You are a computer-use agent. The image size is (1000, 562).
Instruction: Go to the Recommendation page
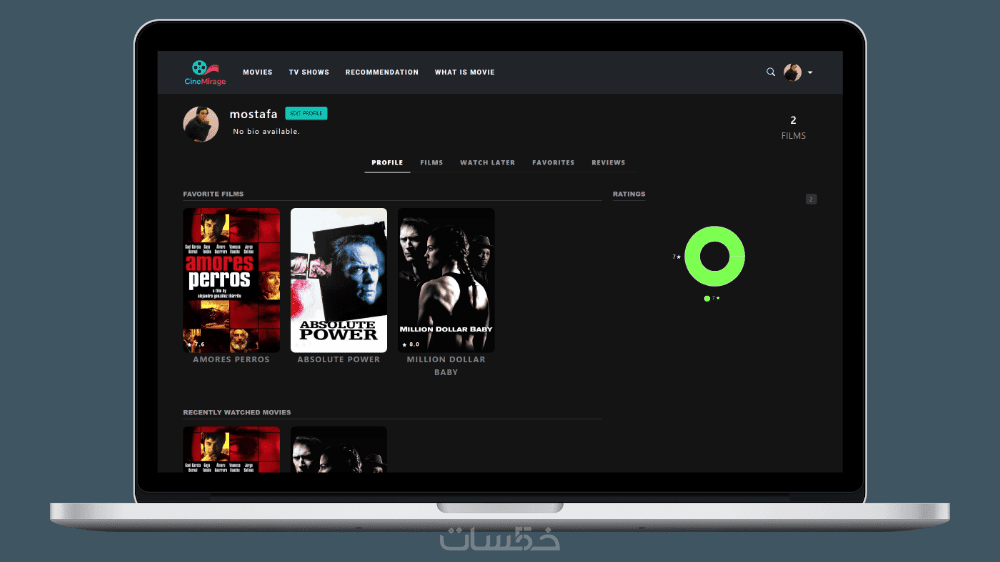382,72
